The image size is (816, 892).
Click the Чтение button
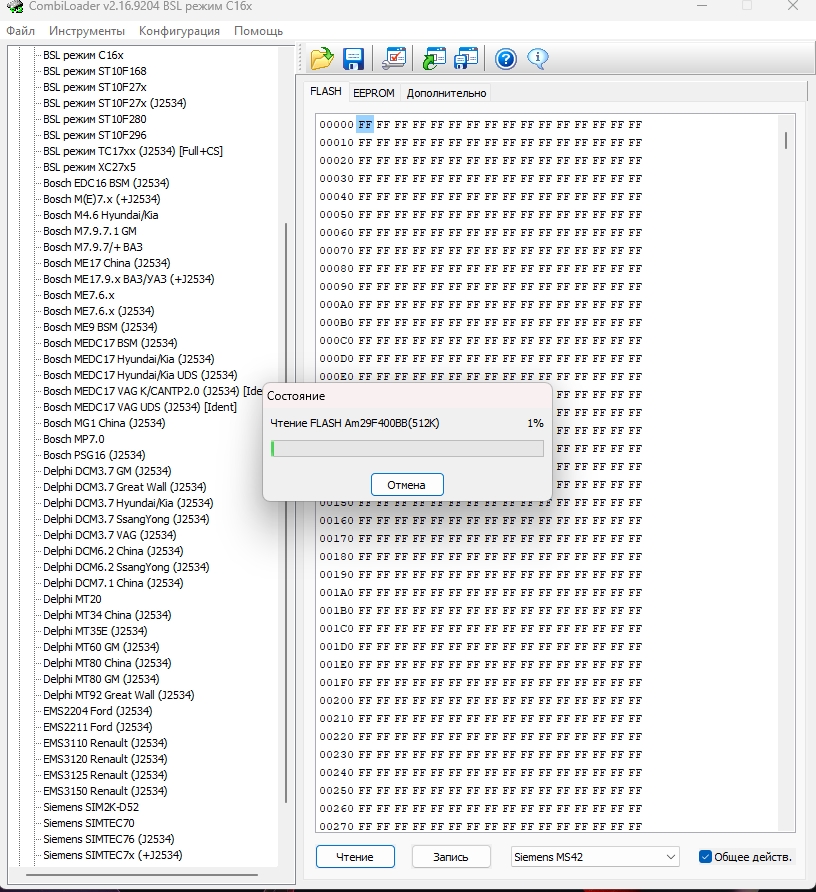[x=355, y=857]
